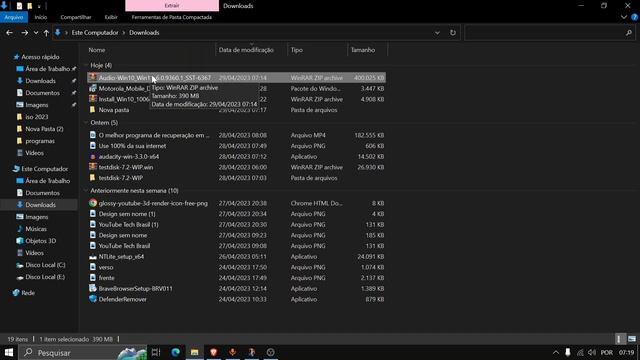Open recent locations dropdown arrow
This screenshot has height=360, width=640.
pos(36,33)
